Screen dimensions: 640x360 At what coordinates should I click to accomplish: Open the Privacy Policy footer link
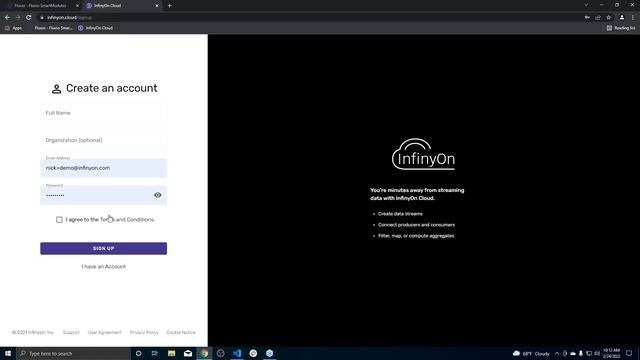click(x=144, y=332)
